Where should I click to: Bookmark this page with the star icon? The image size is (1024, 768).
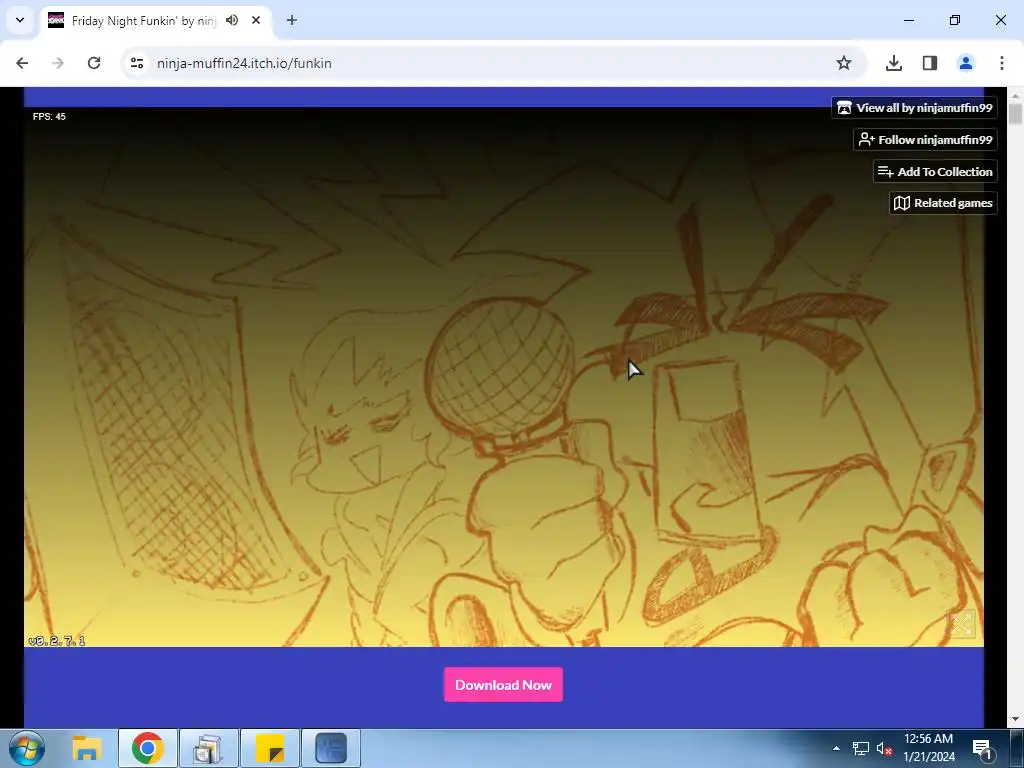[x=844, y=63]
